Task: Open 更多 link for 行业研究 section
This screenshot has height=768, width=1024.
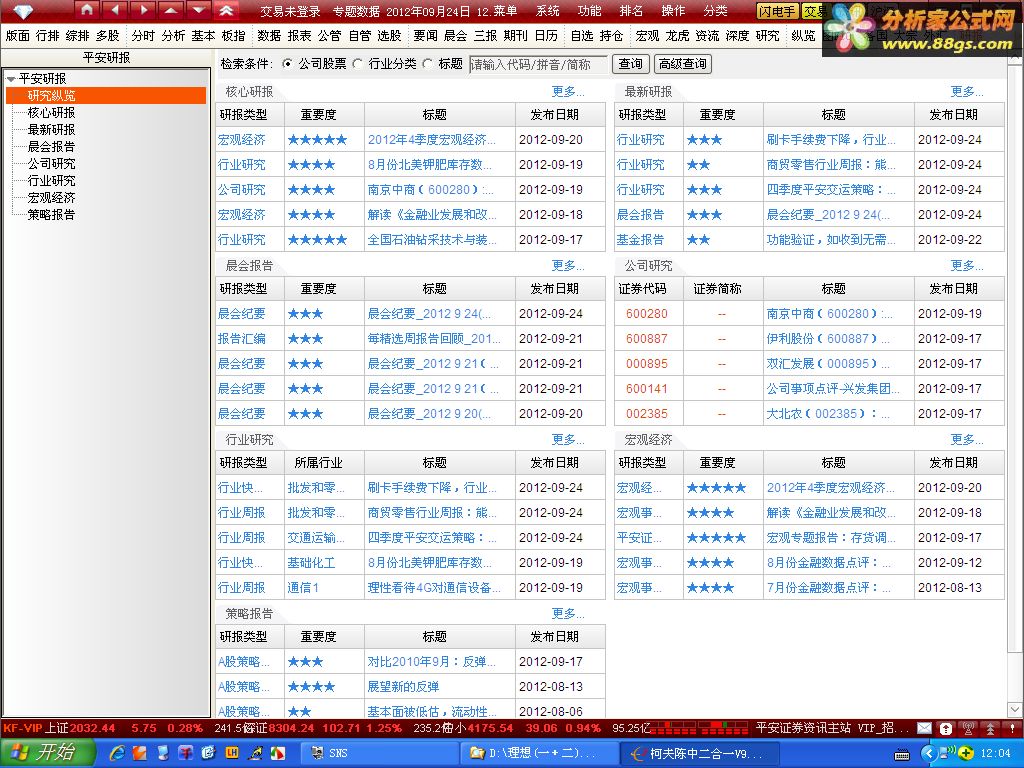Action: pyautogui.click(x=568, y=440)
